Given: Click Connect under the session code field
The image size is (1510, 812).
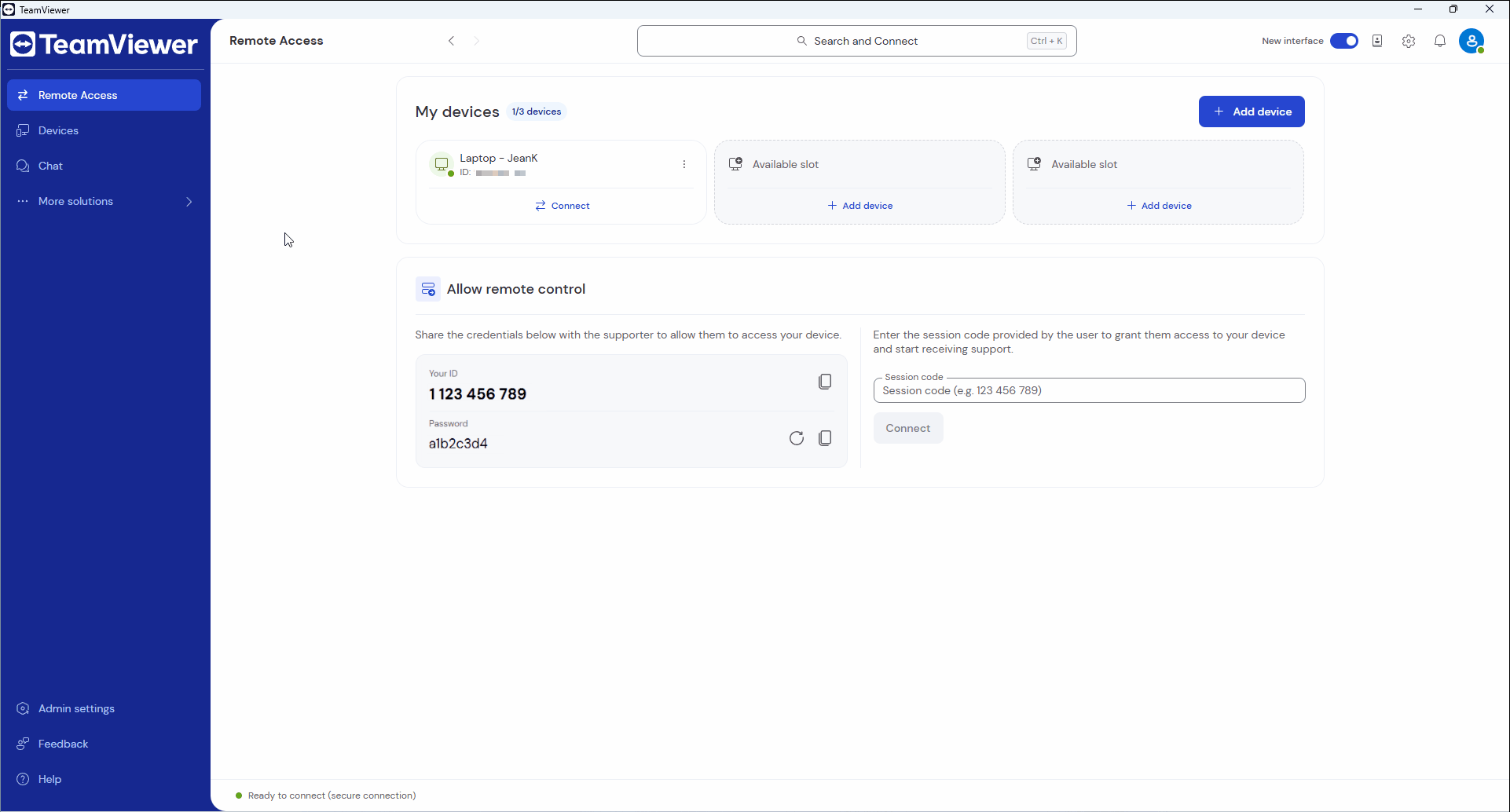Looking at the screenshot, I should coord(908,428).
